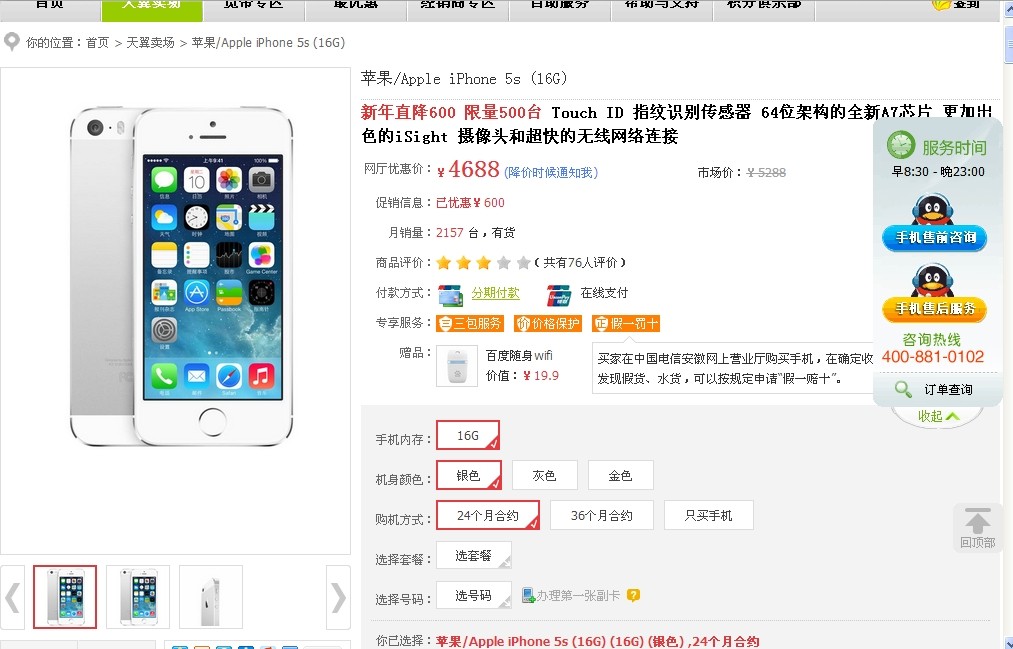1013x649 pixels.
Task: Click the pre-sales QQ consultation penguin icon
Action: pos(933,209)
